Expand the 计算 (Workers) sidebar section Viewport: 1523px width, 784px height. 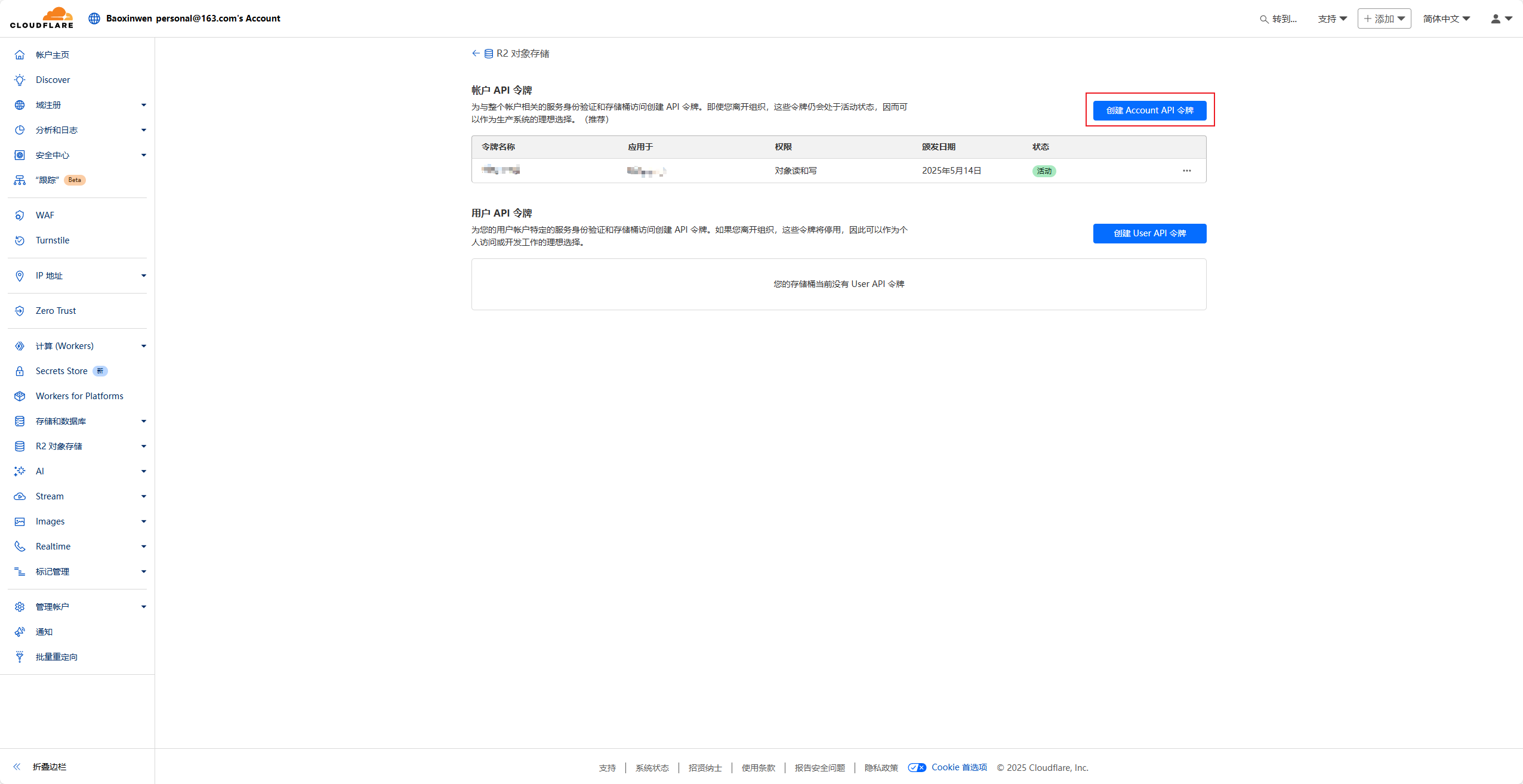pyautogui.click(x=144, y=346)
